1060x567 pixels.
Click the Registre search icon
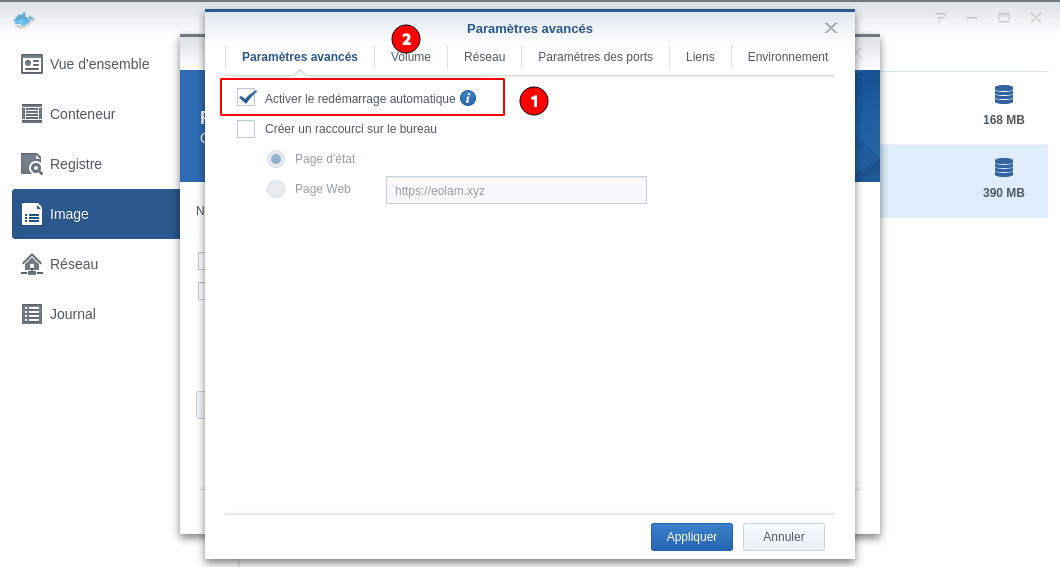coord(32,164)
